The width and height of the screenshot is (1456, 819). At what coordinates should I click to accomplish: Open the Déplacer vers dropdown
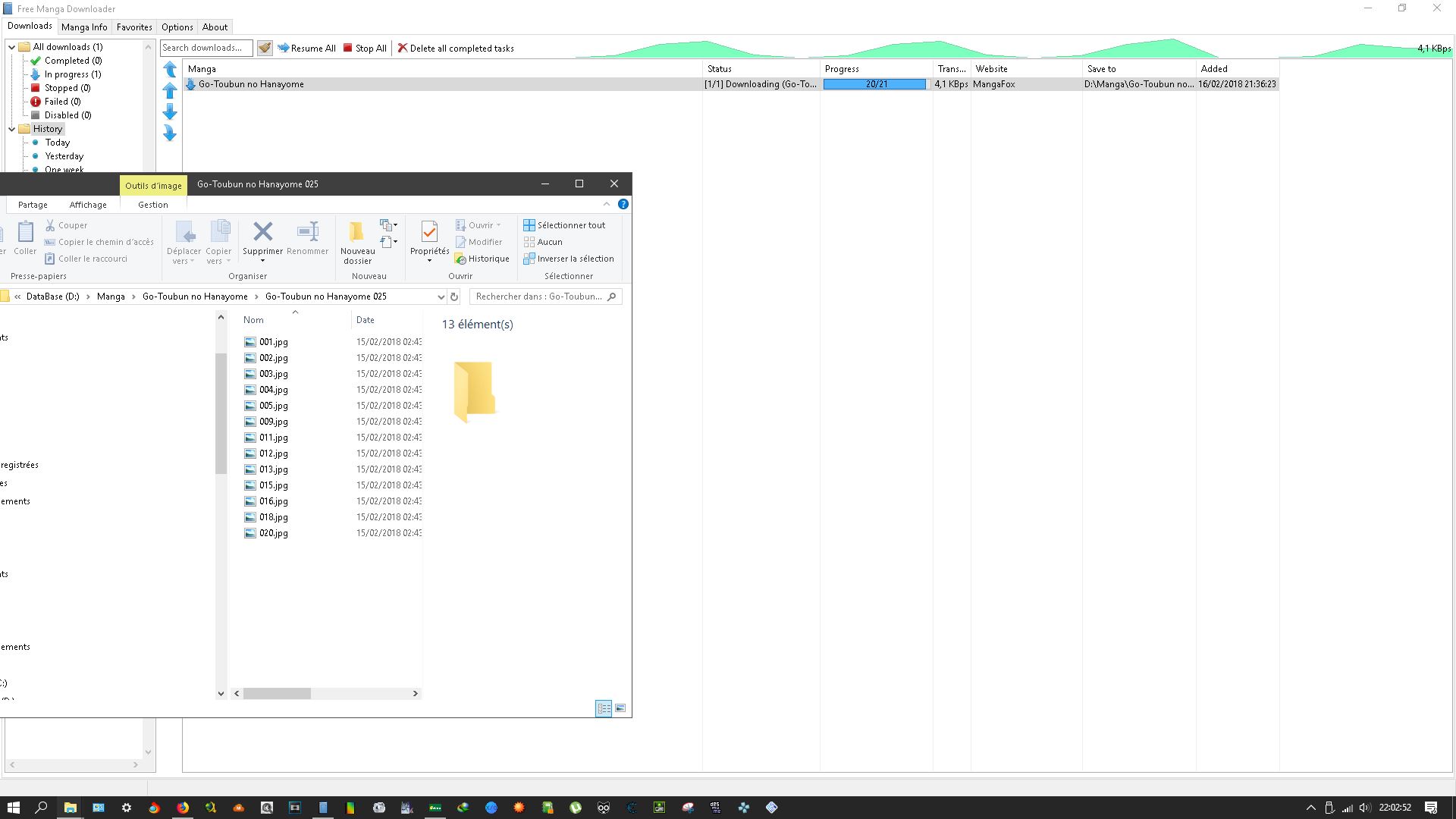coord(184,241)
